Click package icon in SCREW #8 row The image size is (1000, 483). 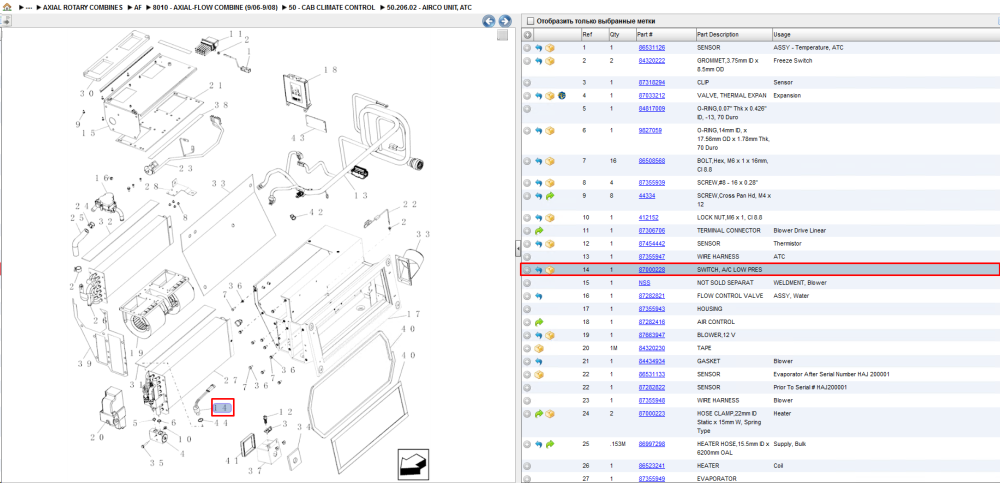click(550, 182)
